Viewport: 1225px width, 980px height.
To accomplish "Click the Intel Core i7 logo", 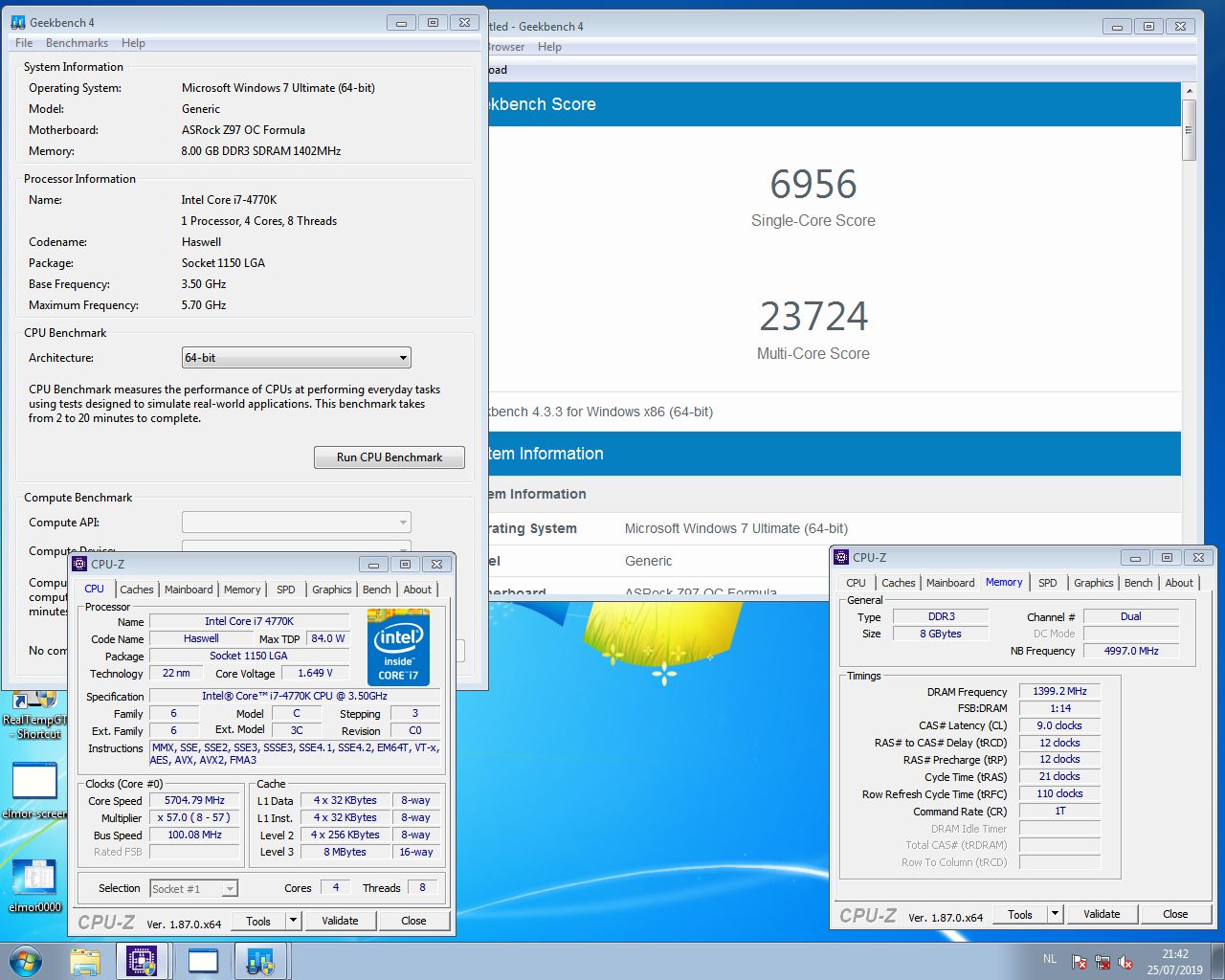I will pos(398,648).
